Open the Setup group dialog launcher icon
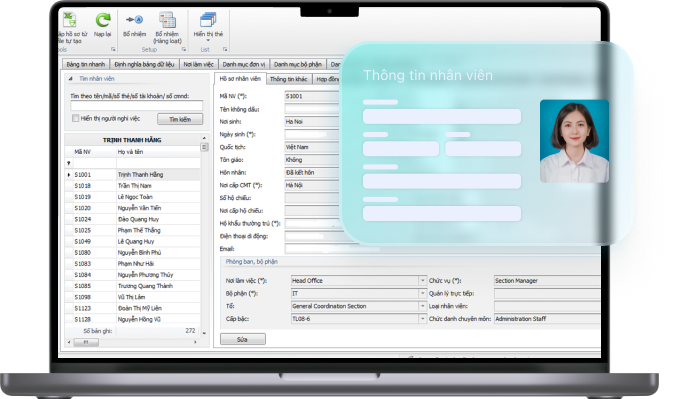Viewport: 674px width, 399px height. pyautogui.click(x=184, y=49)
